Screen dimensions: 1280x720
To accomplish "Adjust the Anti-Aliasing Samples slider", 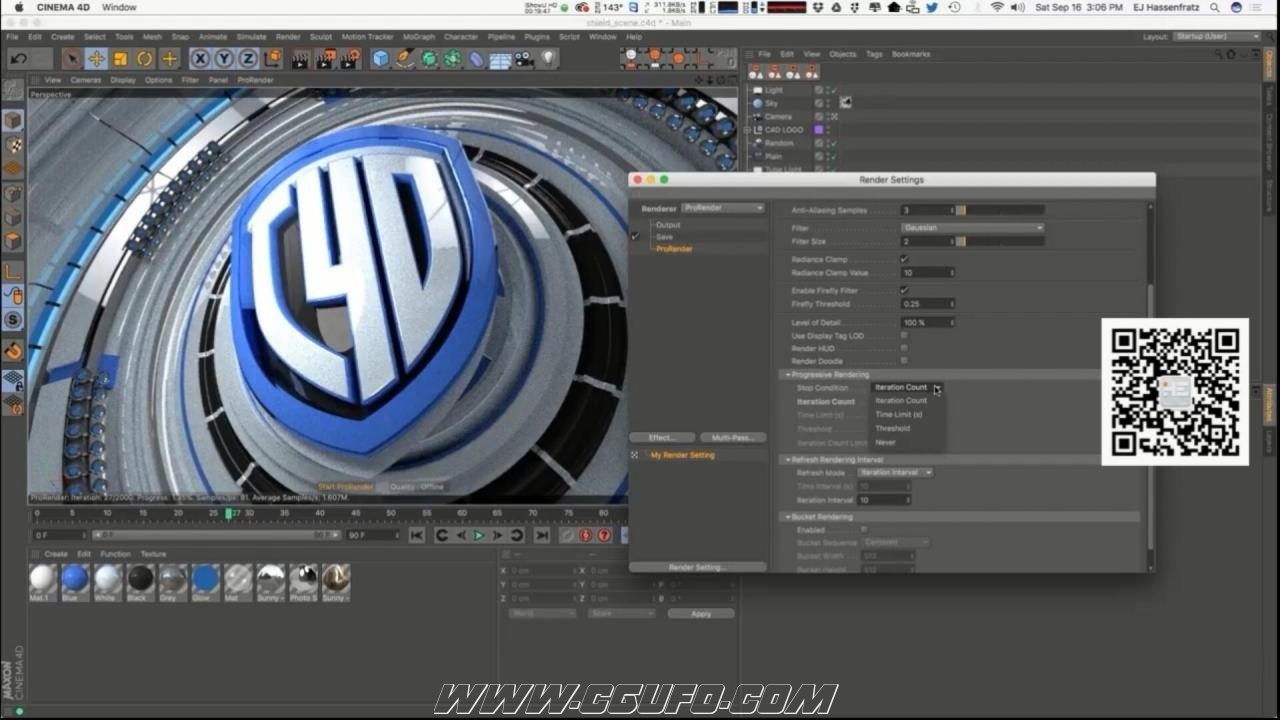I will 1001,210.
